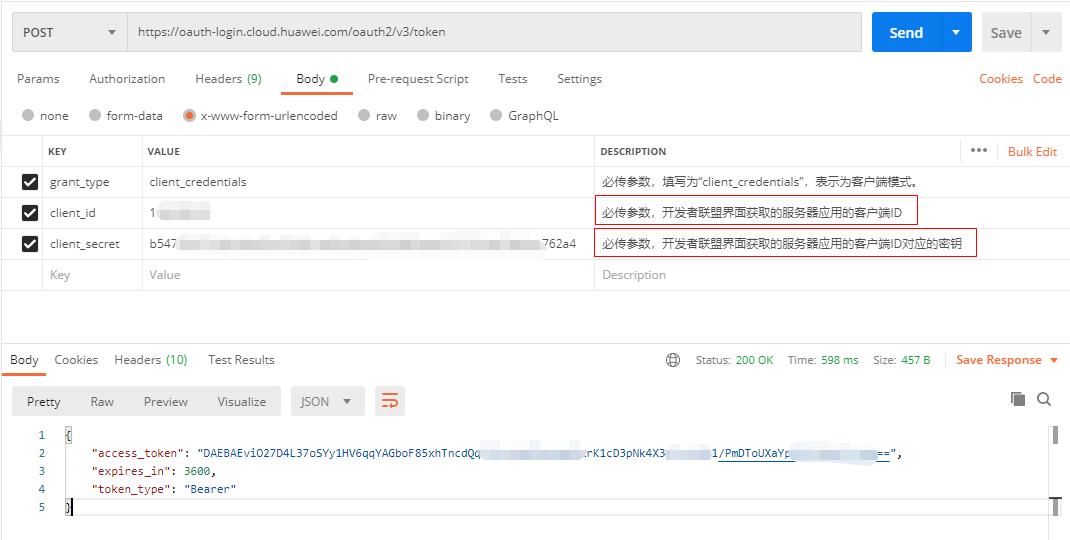Click the client_id key cell
Screen dimensions: 1070x540
coord(93,213)
